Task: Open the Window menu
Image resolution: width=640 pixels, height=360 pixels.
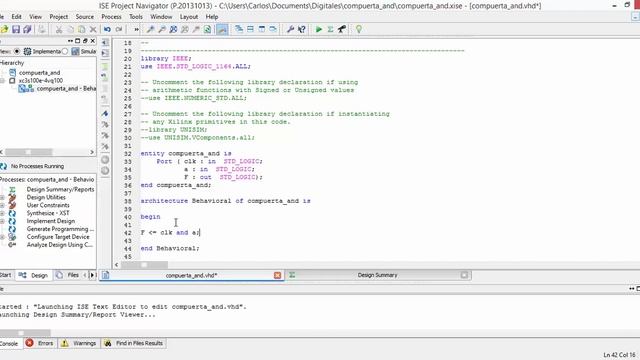Action: pos(161,17)
